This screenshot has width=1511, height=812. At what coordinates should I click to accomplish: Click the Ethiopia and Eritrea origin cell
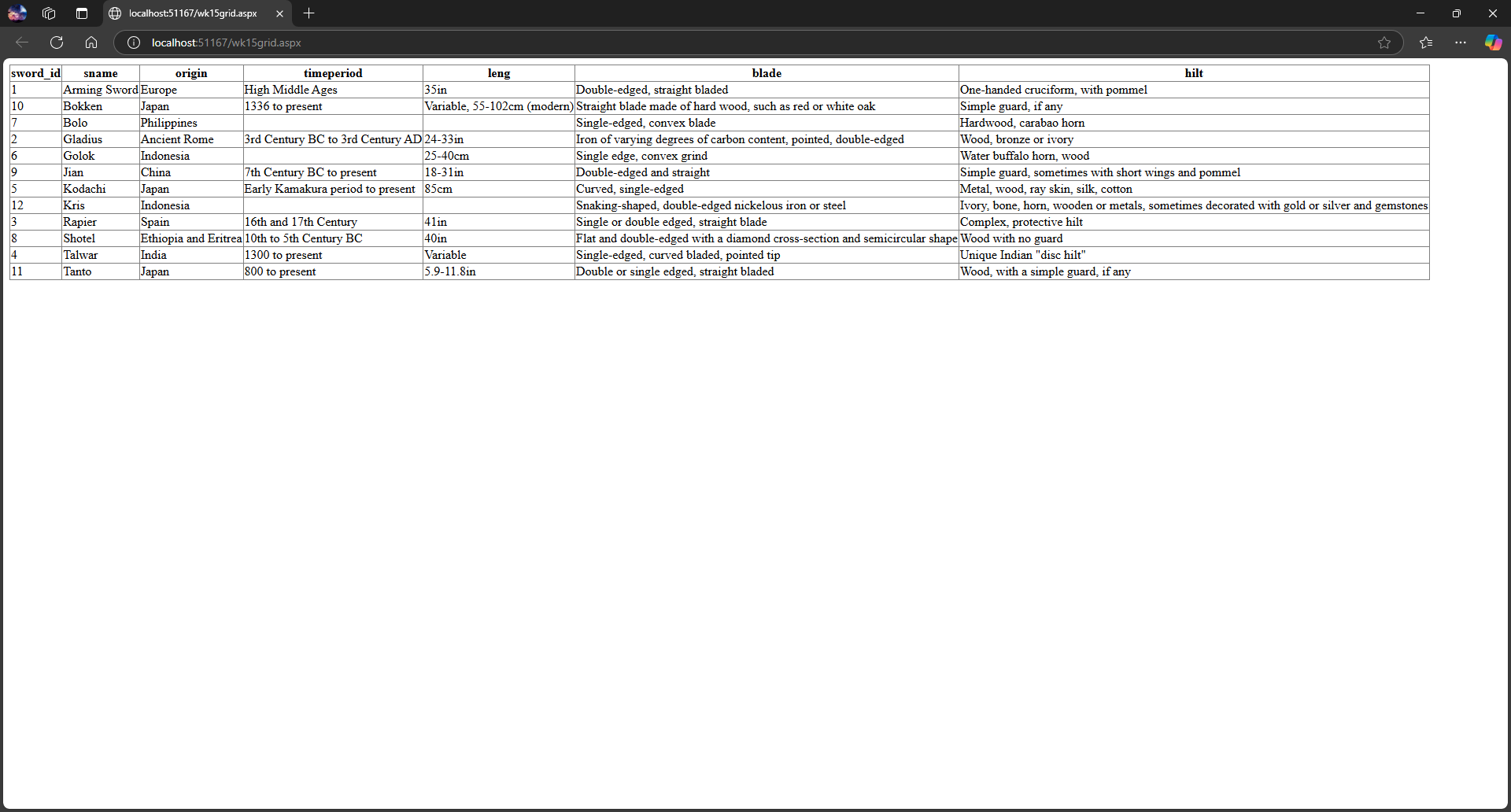[191, 238]
